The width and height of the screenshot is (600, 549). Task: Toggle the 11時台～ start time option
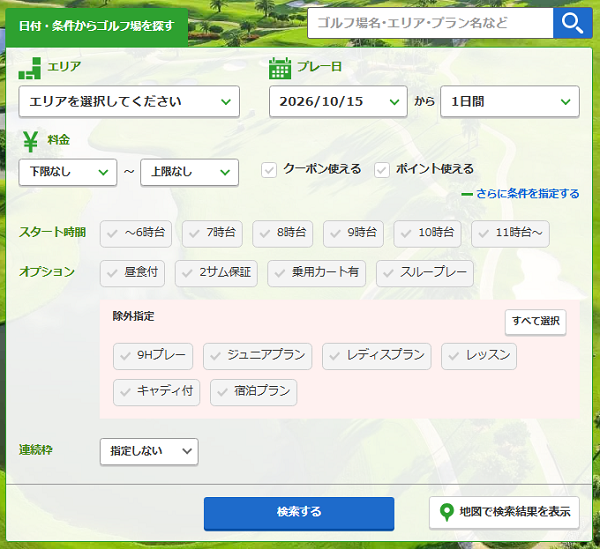coord(510,234)
